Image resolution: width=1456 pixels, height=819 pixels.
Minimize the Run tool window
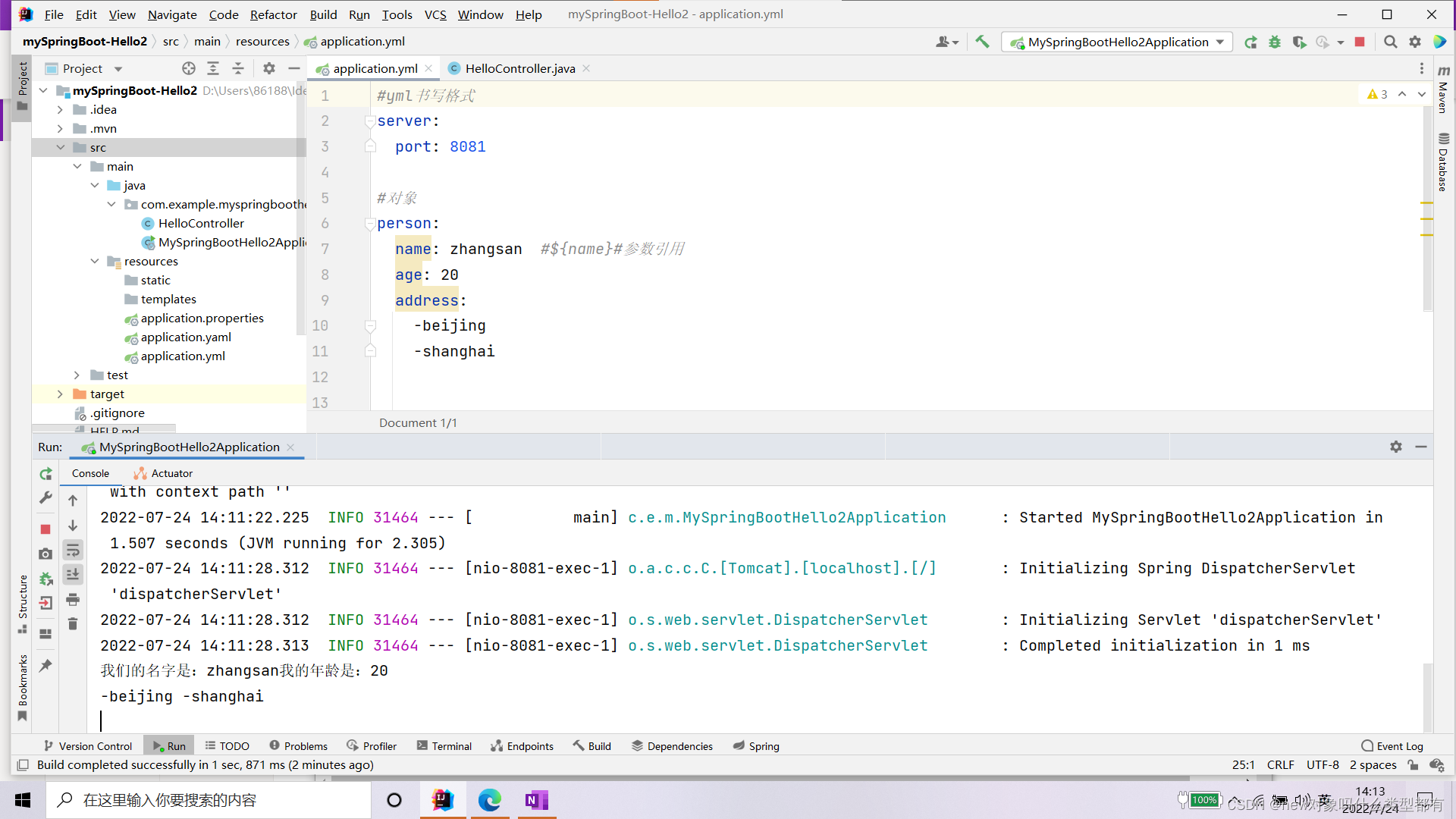click(x=1421, y=447)
